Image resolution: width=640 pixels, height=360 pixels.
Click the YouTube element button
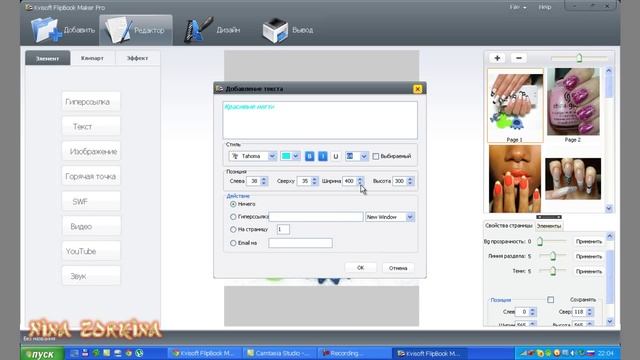(91, 251)
